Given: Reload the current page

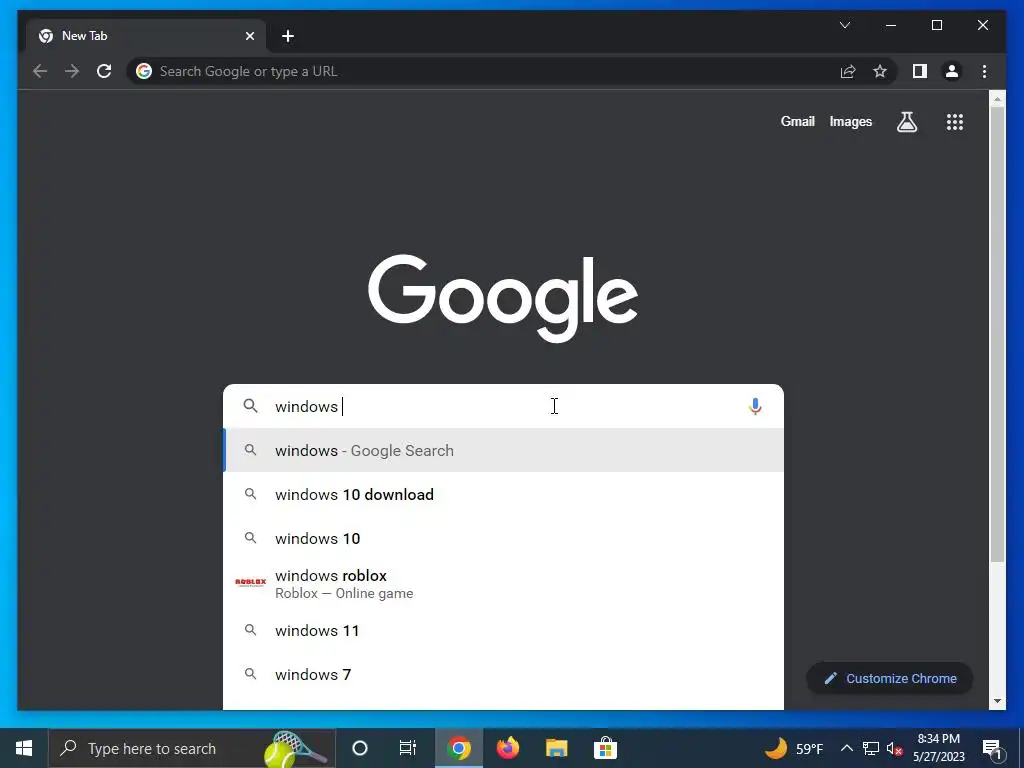Looking at the screenshot, I should (x=104, y=71).
